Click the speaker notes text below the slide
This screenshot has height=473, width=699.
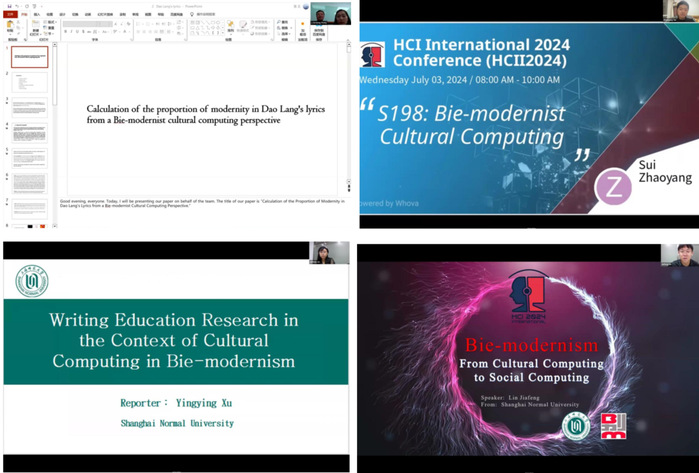[200, 203]
